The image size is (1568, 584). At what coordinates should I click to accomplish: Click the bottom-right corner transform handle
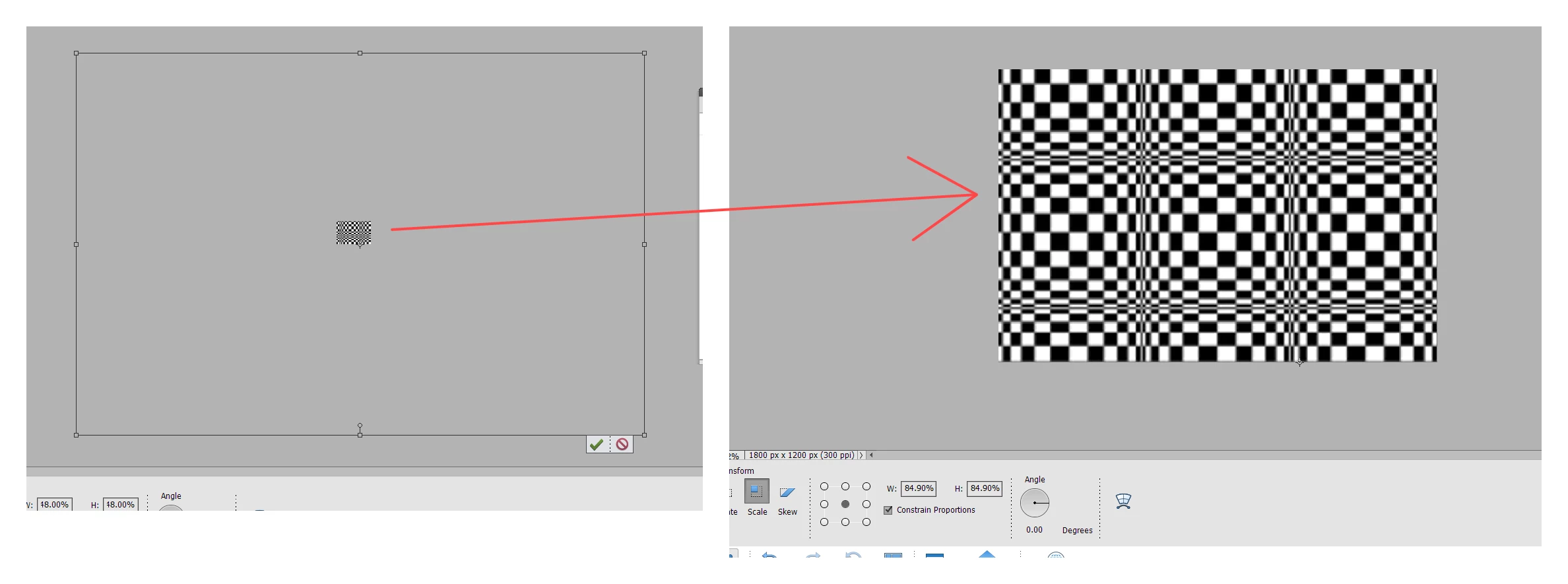(x=645, y=435)
